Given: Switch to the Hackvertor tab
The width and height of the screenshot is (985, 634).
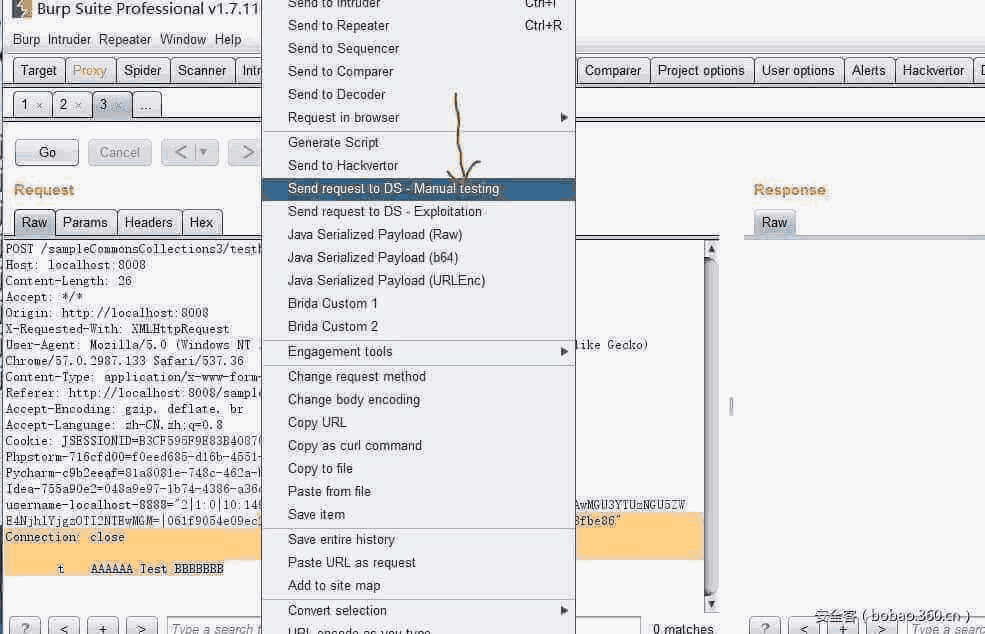Looking at the screenshot, I should pos(932,70).
